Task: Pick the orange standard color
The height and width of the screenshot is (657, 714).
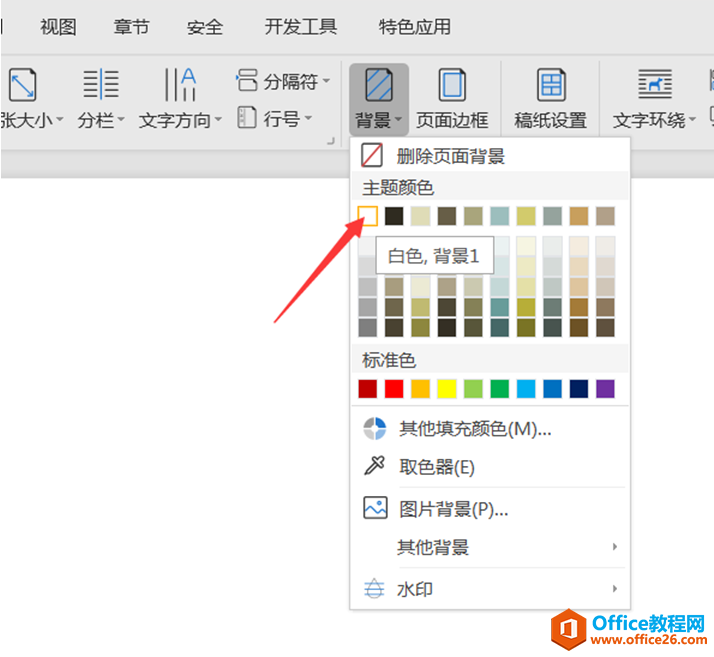Action: [420, 389]
